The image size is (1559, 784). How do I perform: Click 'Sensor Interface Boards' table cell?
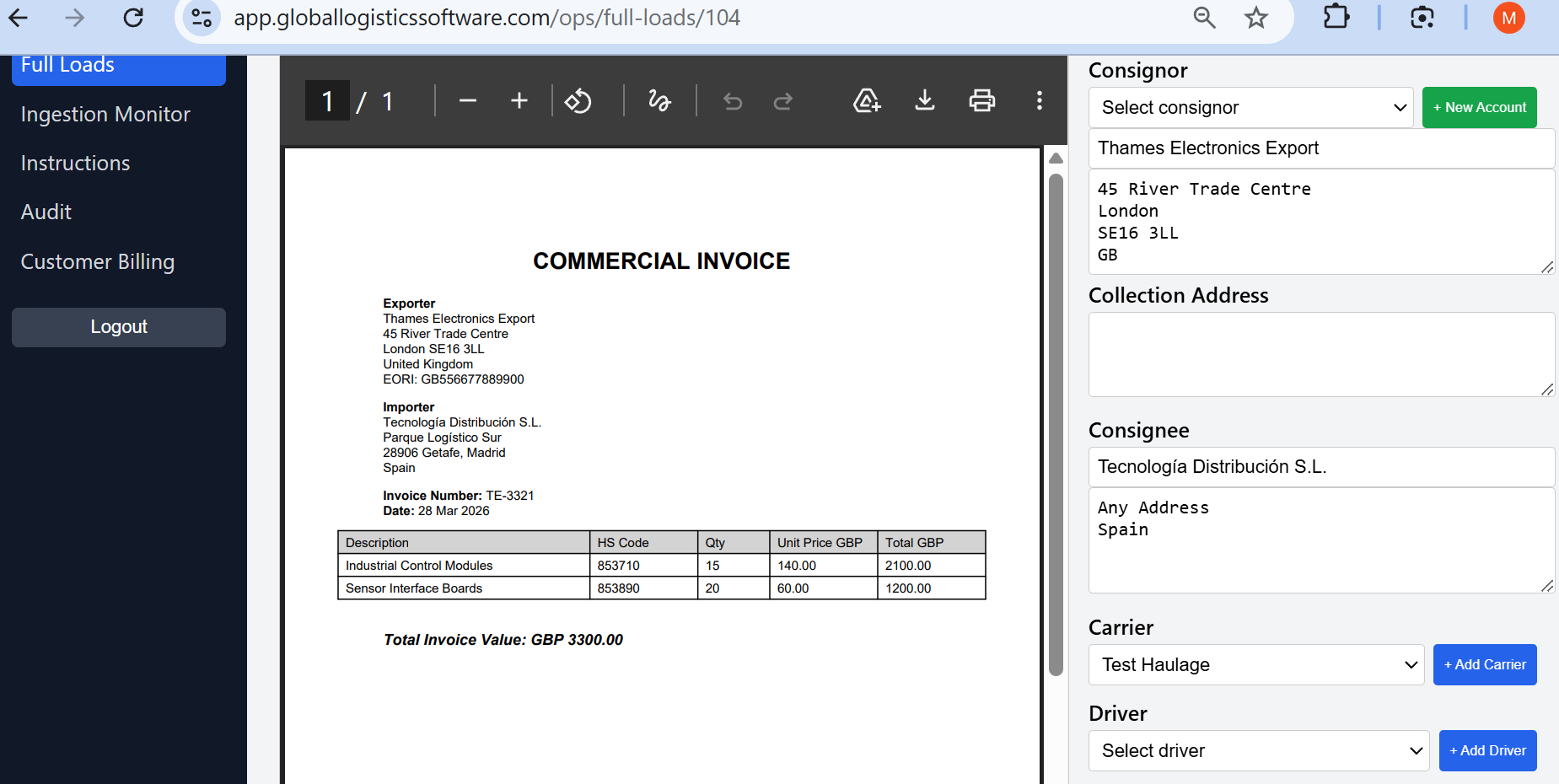[464, 588]
